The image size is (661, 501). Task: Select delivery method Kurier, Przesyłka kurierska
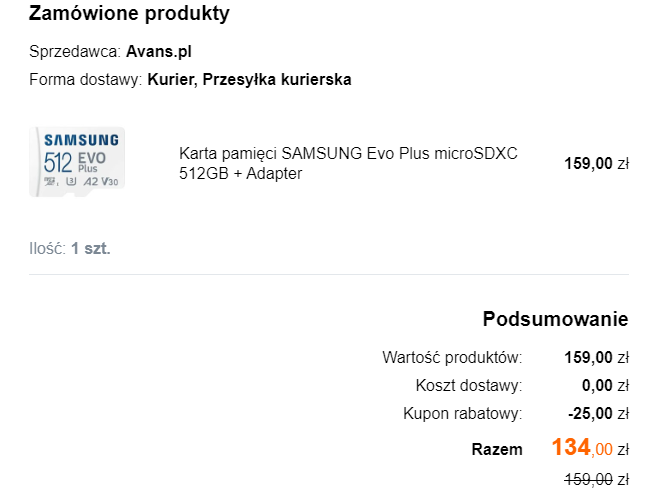249,79
